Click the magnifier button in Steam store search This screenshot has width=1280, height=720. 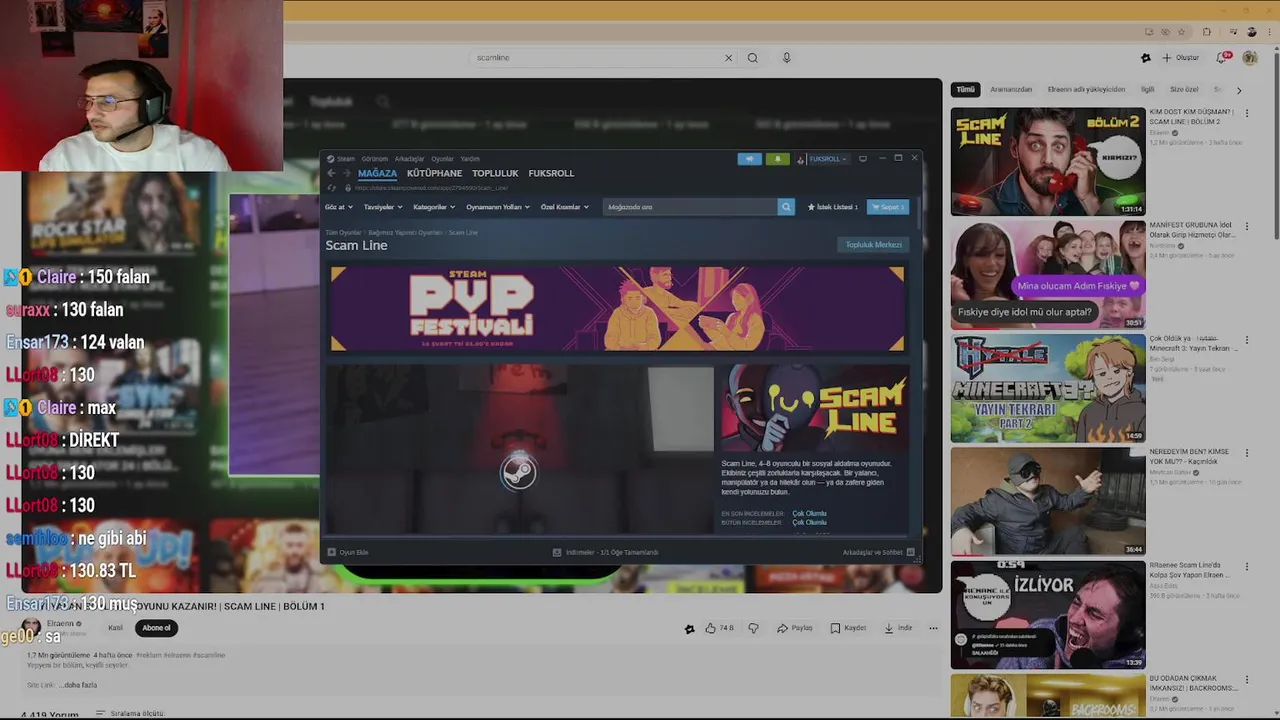[786, 207]
